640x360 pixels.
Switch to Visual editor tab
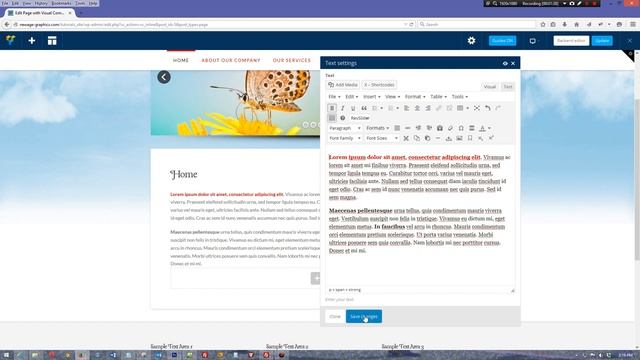point(489,87)
